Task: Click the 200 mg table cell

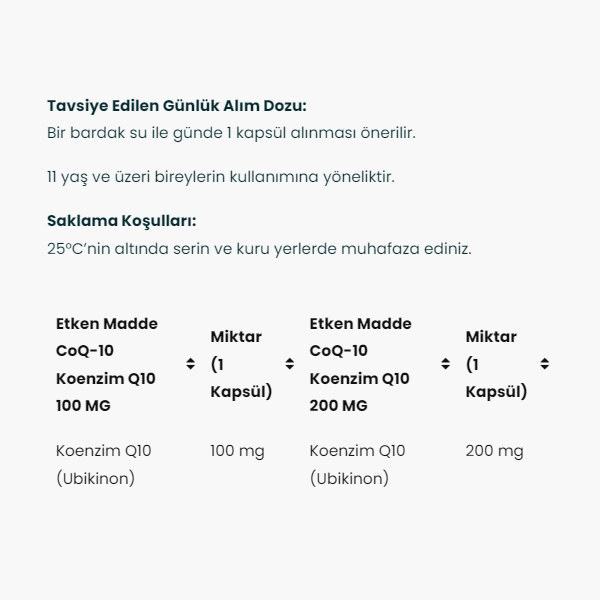Action: point(494,451)
